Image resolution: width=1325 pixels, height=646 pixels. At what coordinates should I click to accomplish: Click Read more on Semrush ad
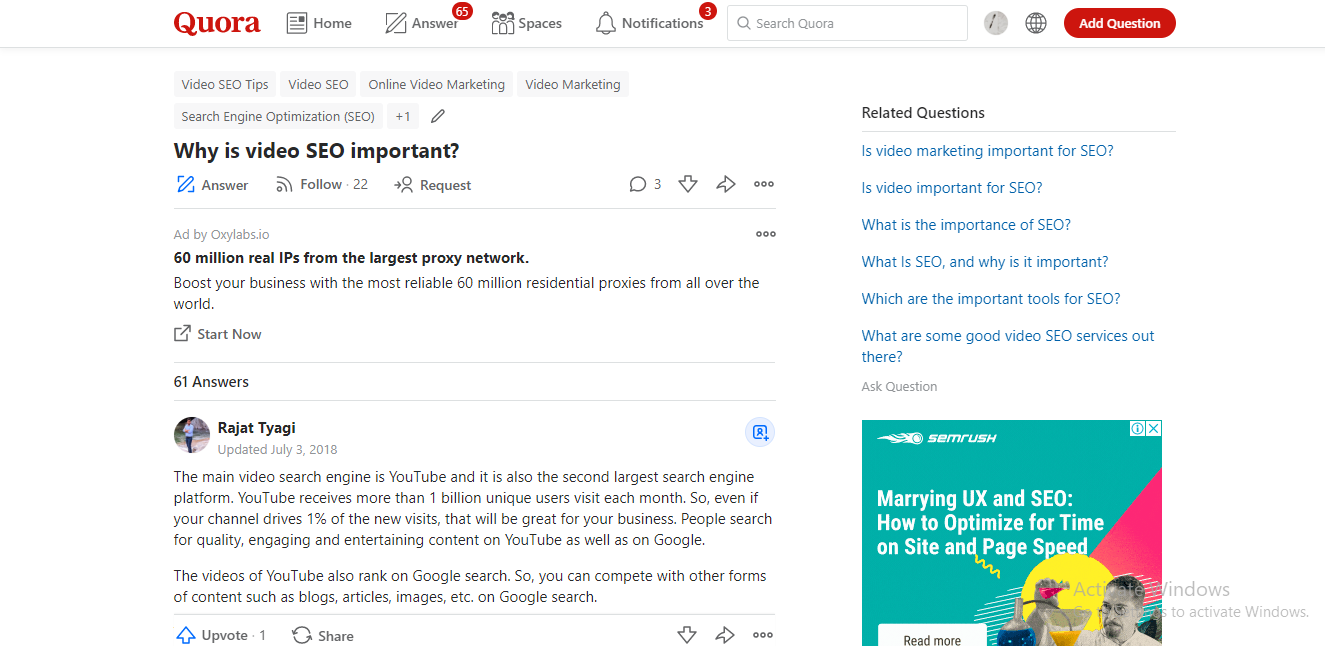pyautogui.click(x=932, y=636)
